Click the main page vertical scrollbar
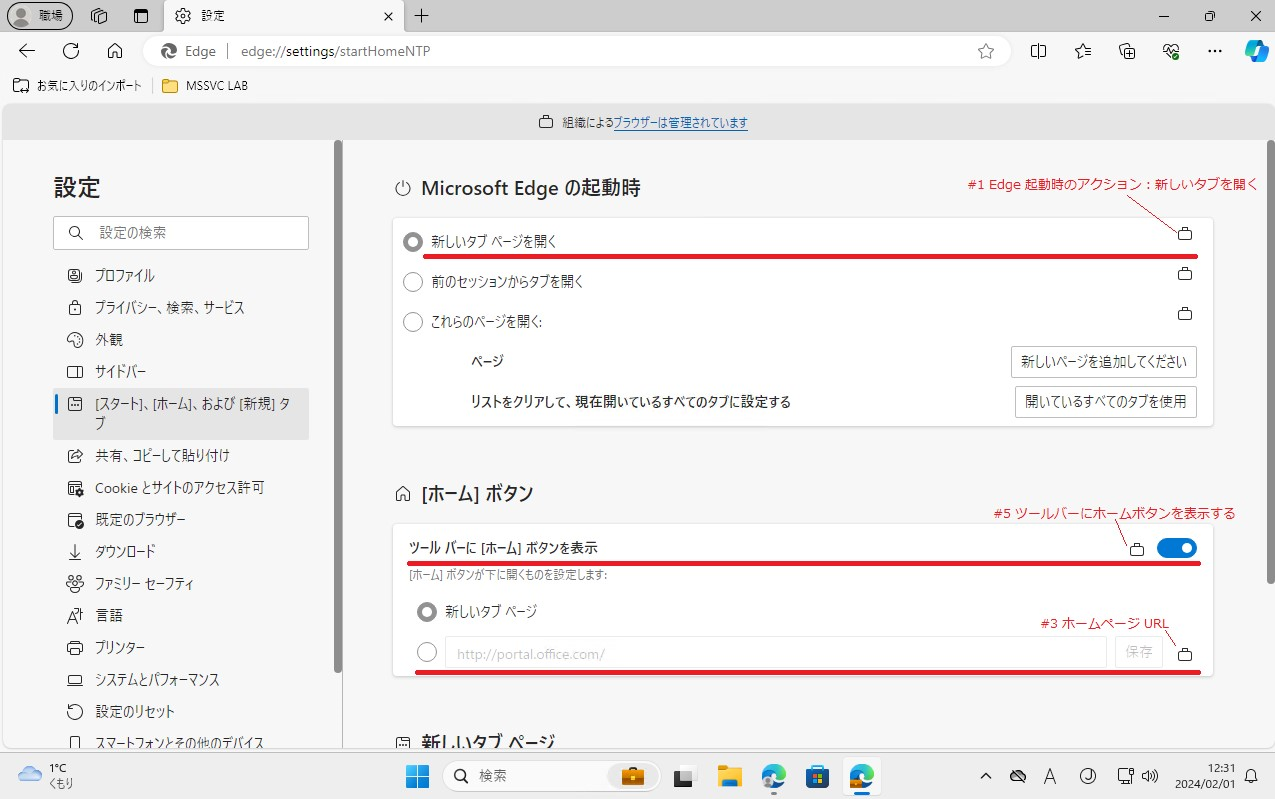This screenshot has width=1275, height=799. [x=1270, y=362]
